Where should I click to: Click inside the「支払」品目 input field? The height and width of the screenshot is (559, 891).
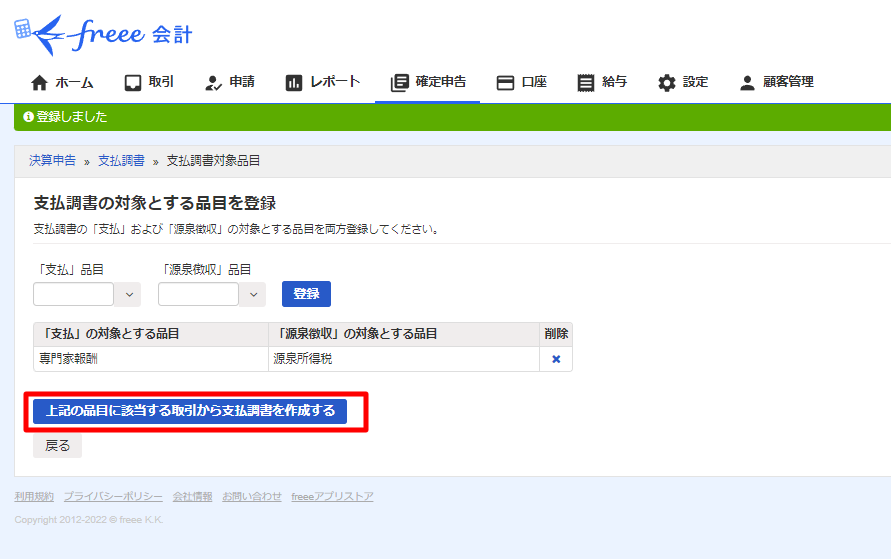tap(74, 294)
